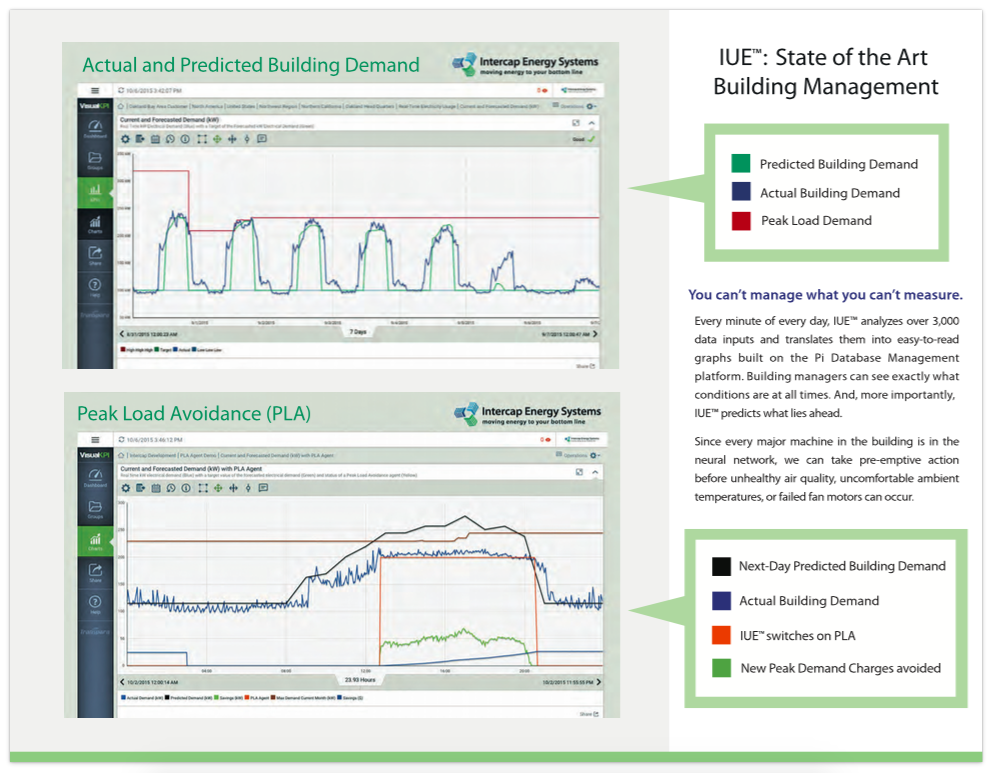Open Dashboard in Building Demand sidebar

click(95, 129)
